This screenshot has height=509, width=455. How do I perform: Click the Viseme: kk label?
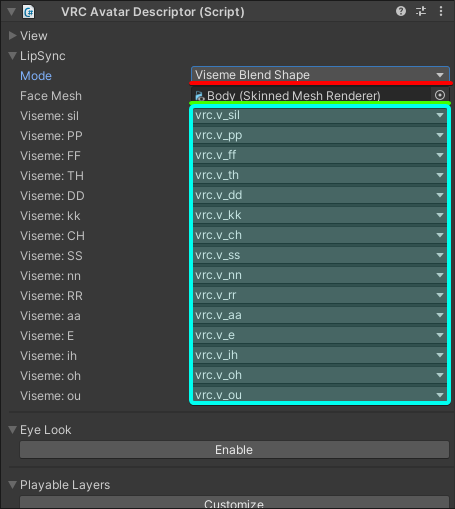50,216
